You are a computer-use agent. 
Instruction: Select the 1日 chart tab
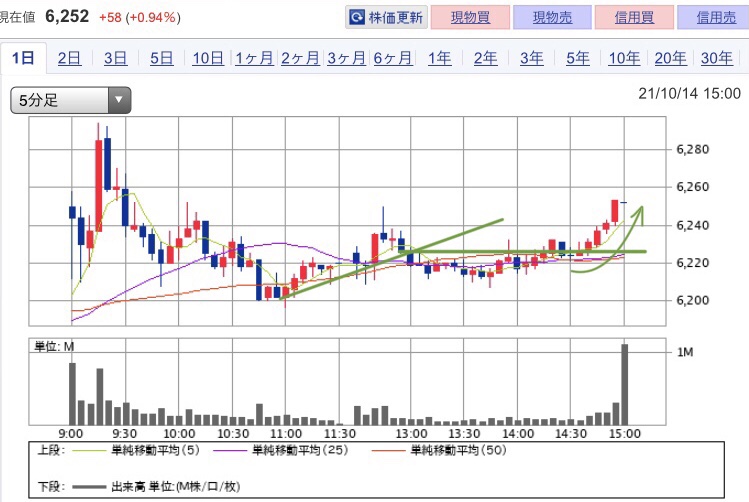(23, 58)
